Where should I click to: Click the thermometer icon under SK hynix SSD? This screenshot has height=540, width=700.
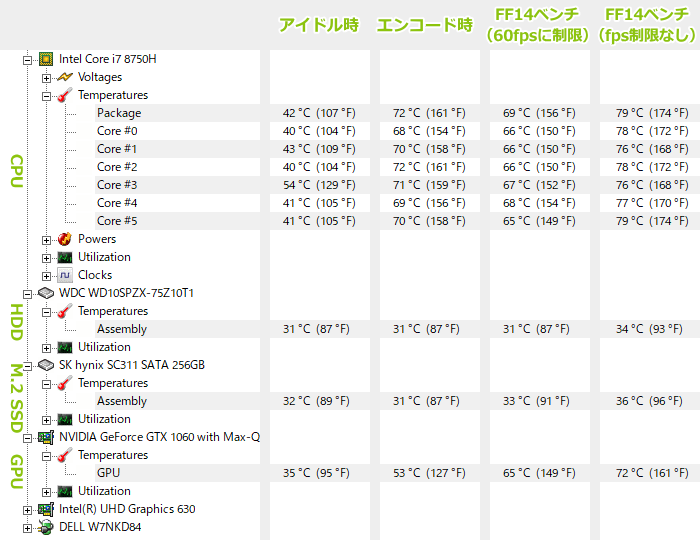[x=65, y=383]
